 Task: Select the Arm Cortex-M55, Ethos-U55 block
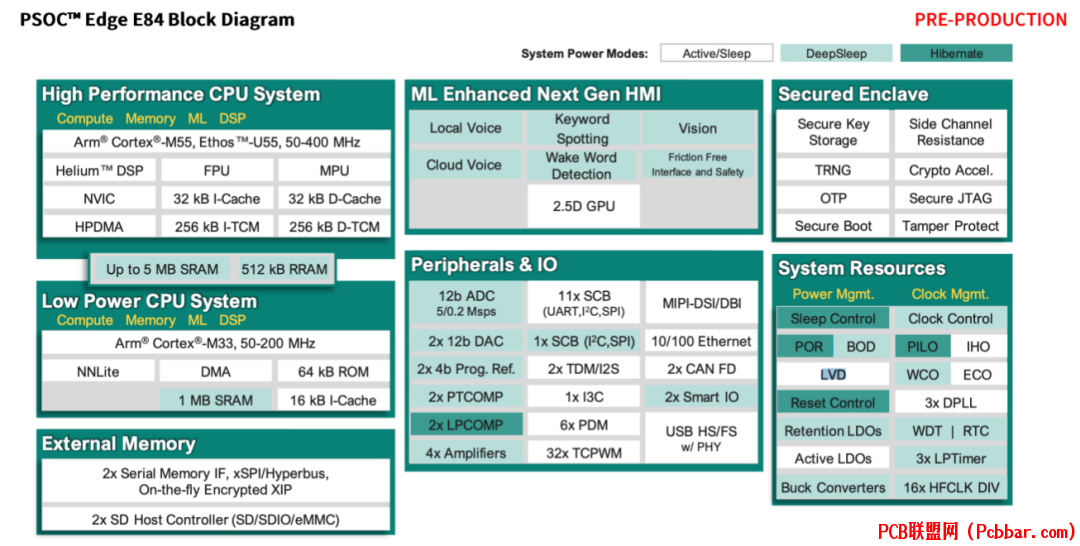click(x=216, y=143)
